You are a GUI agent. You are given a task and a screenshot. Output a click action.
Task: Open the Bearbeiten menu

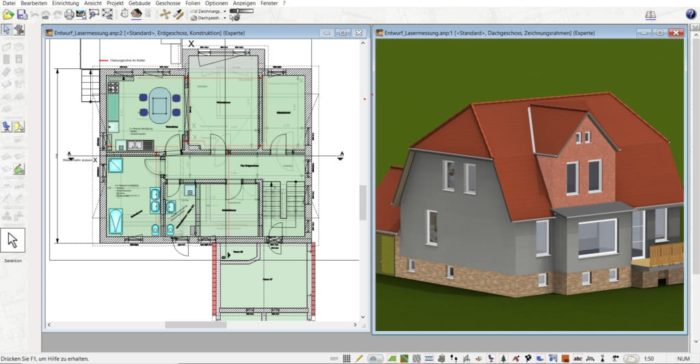click(x=34, y=3)
